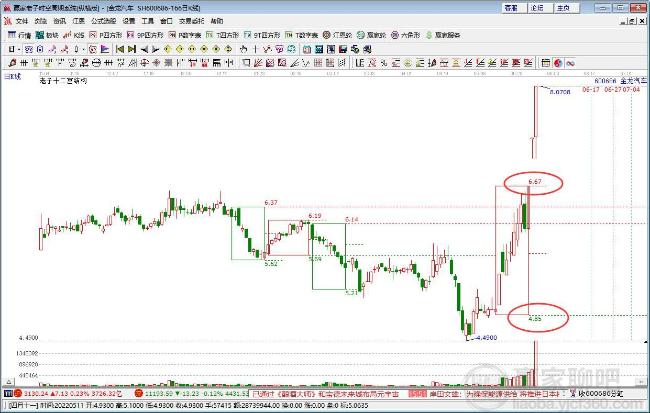This screenshot has width=650, height=413.
Task: Click the 高:5.1000 status bar value
Action: (x=130, y=406)
